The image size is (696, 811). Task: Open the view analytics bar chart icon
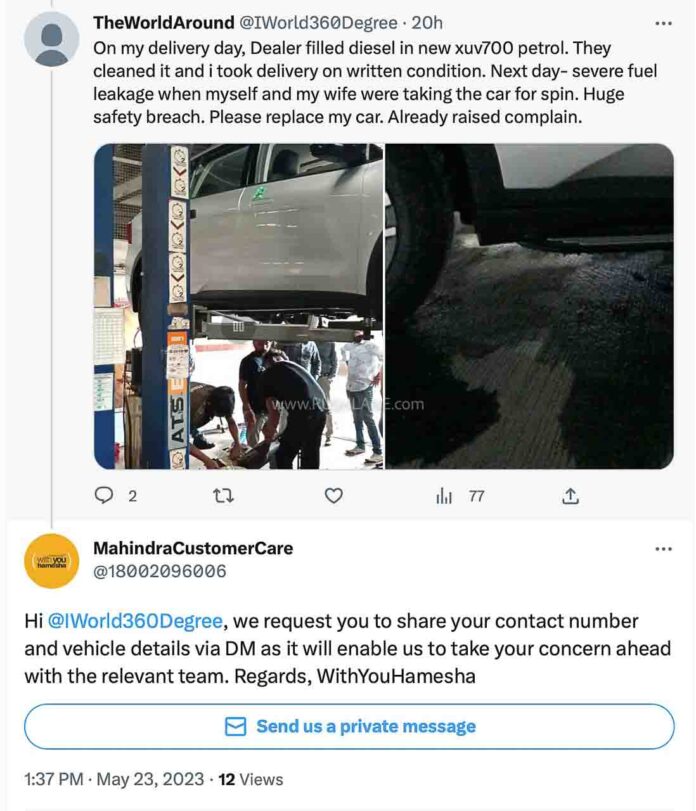445,495
